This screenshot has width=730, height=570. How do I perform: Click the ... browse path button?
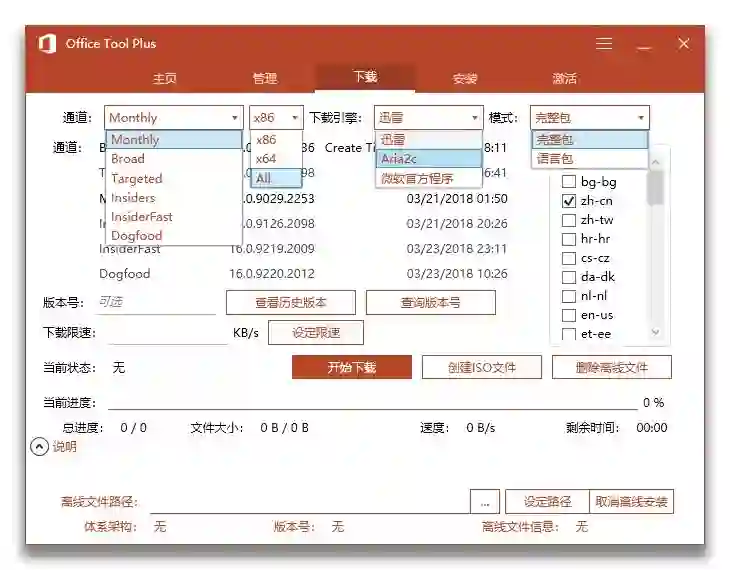[485, 502]
